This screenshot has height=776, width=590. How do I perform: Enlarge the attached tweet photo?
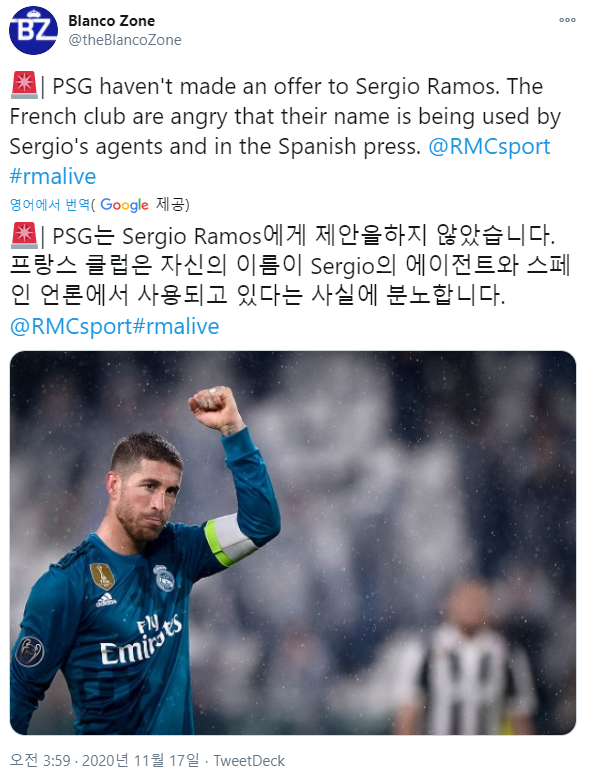(x=293, y=542)
